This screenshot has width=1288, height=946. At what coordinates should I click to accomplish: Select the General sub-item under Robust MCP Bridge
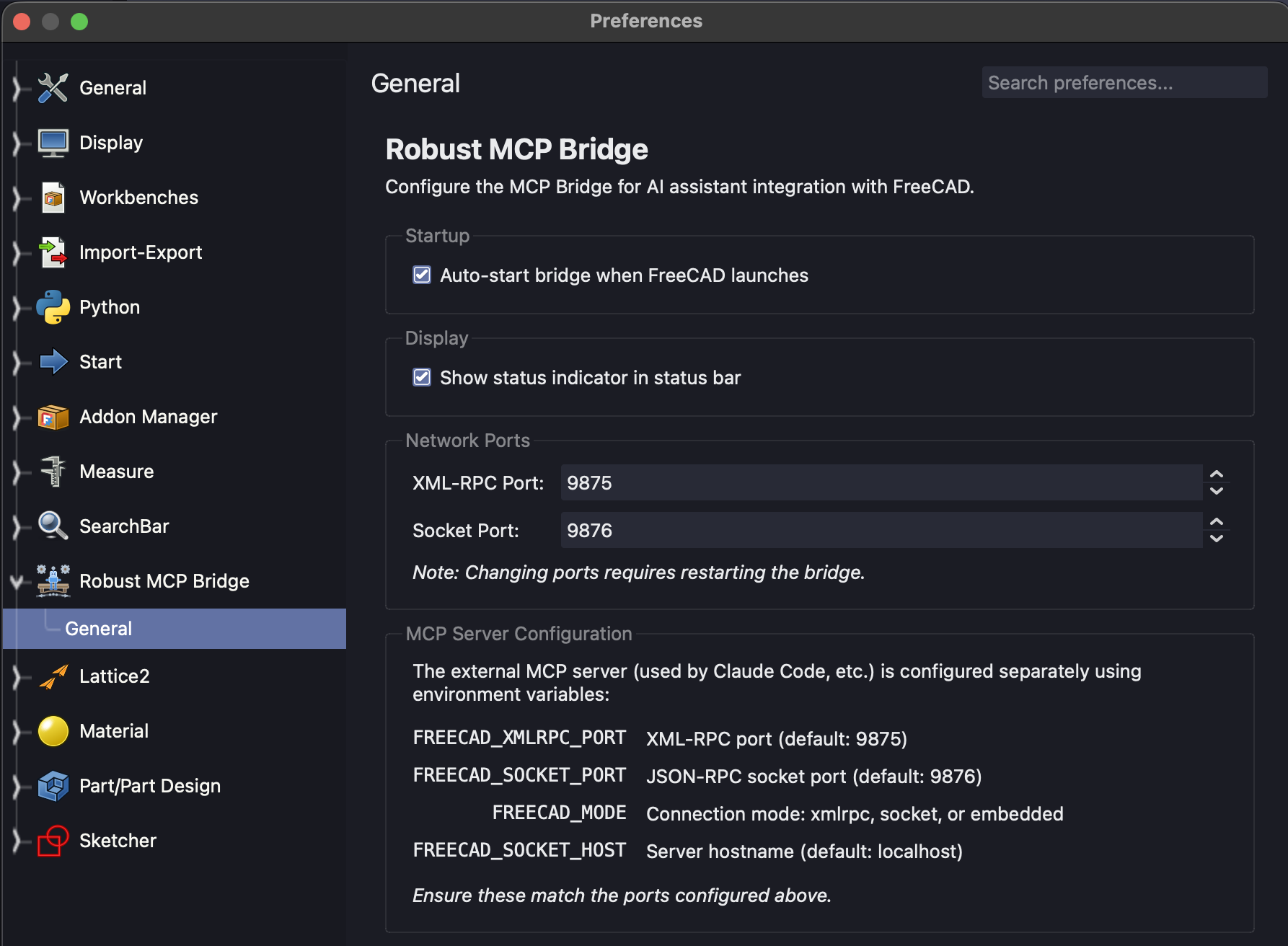(99, 628)
